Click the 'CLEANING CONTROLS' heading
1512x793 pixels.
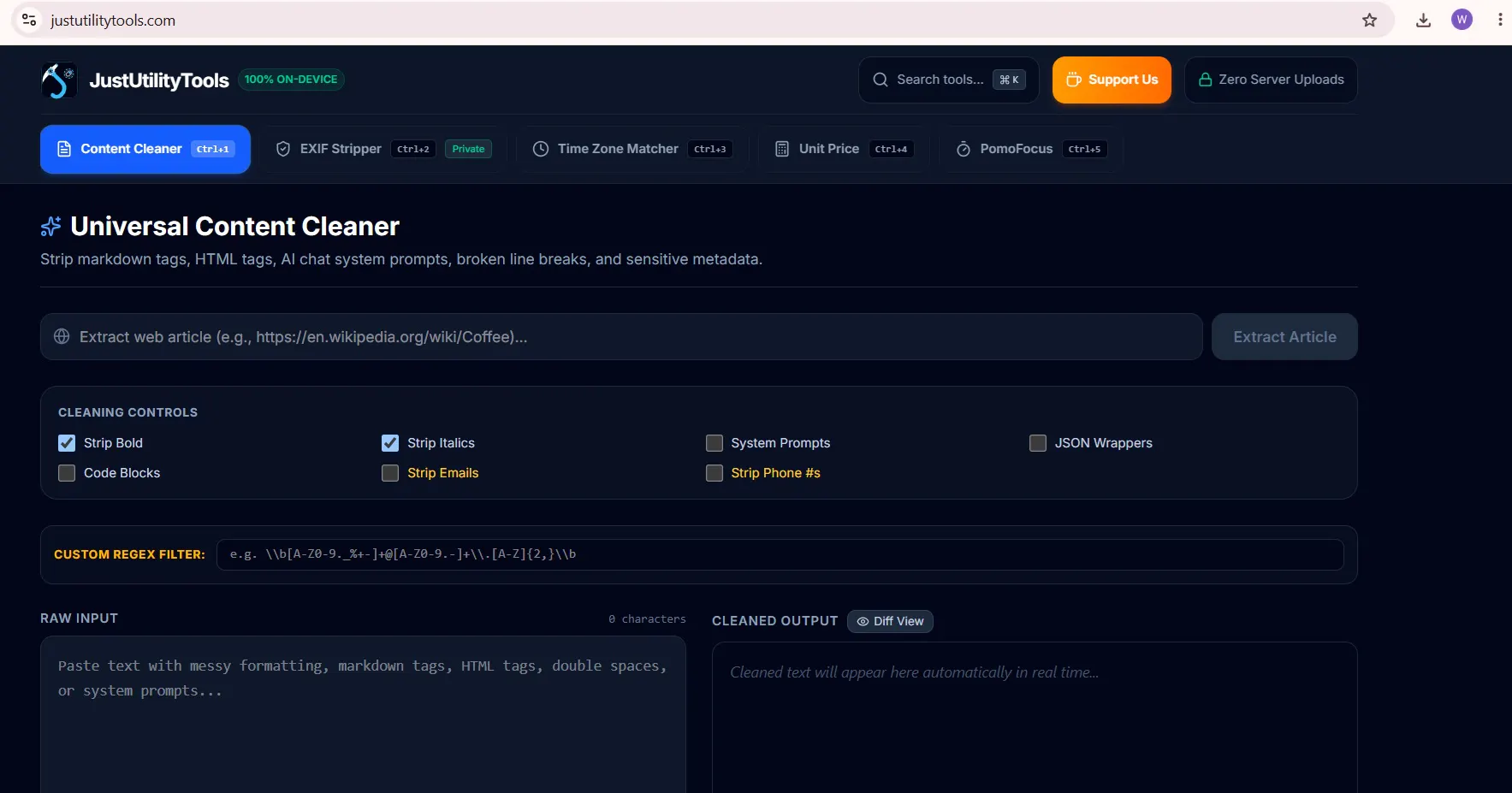coord(127,412)
